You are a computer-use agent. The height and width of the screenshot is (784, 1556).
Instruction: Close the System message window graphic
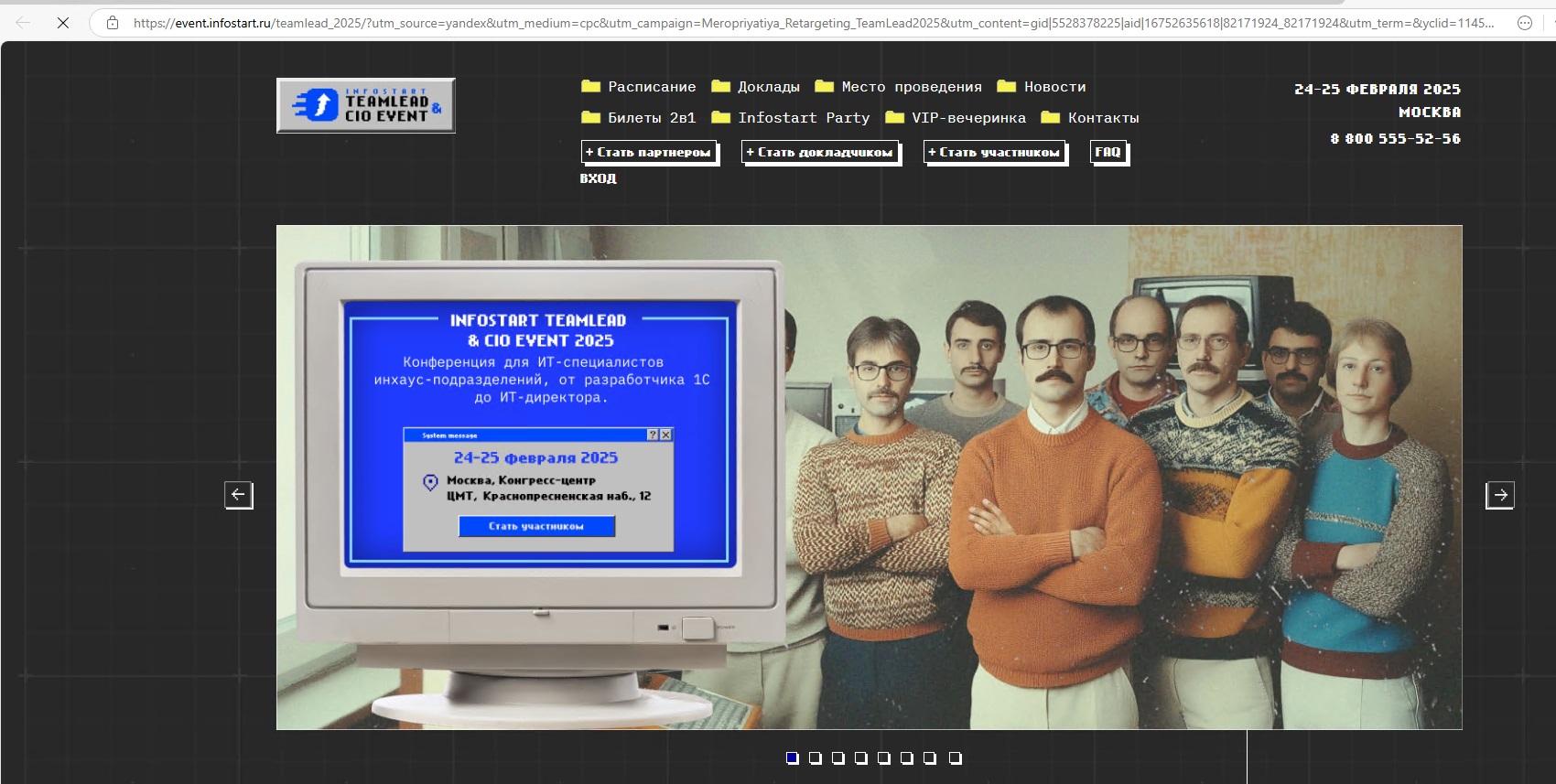(x=666, y=435)
